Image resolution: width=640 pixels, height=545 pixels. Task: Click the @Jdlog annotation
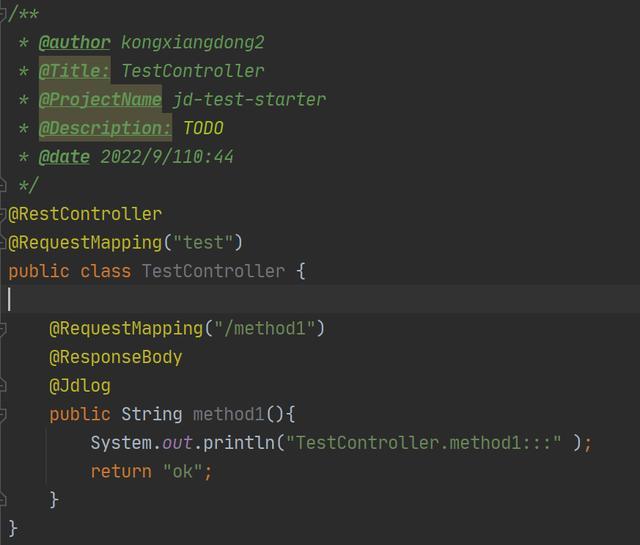(80, 385)
